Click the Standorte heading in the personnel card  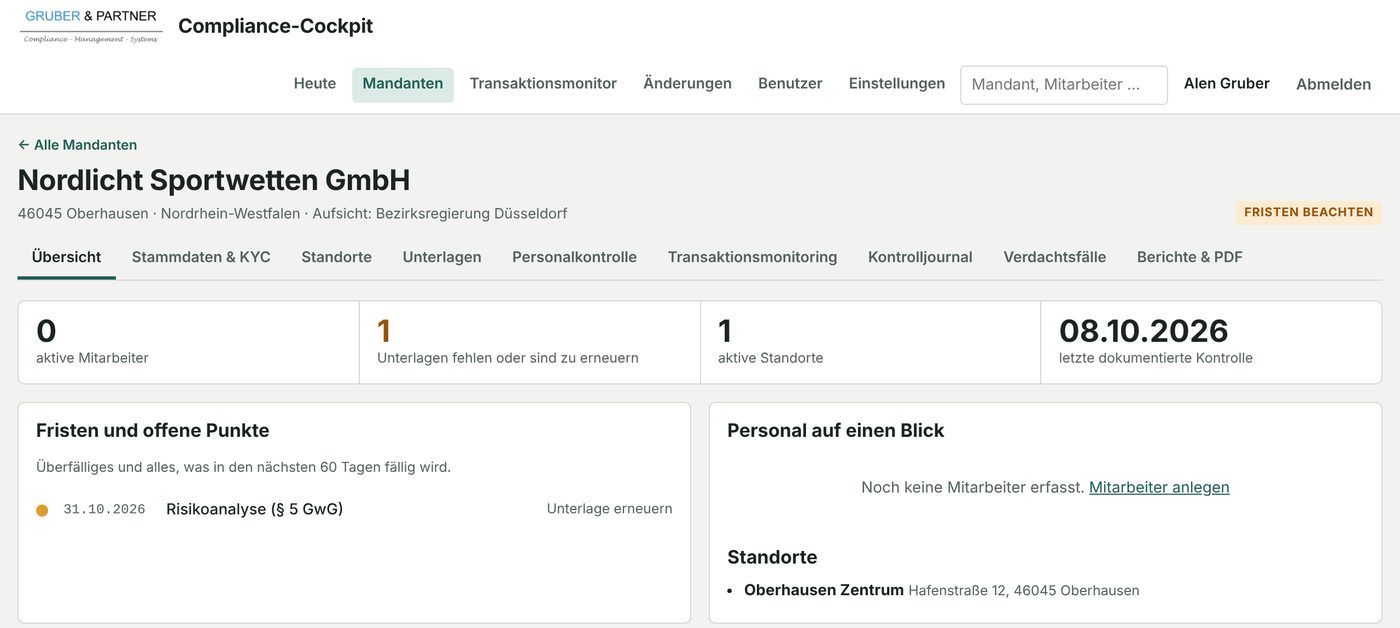[772, 557]
